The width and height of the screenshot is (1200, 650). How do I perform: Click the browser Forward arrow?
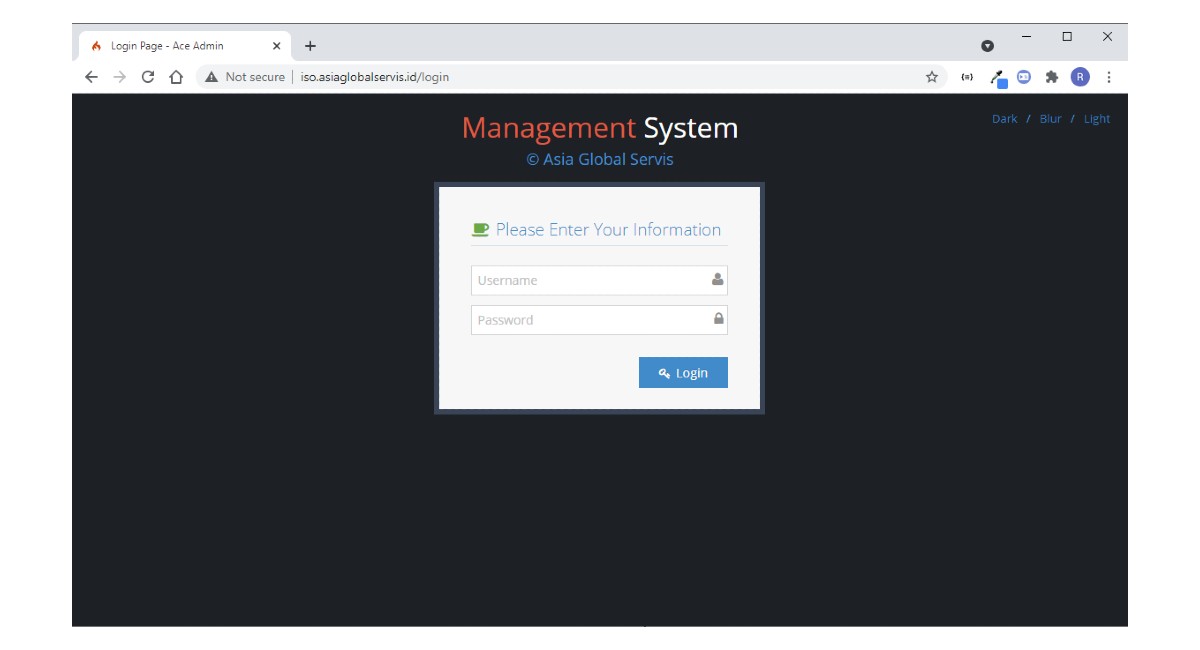120,77
